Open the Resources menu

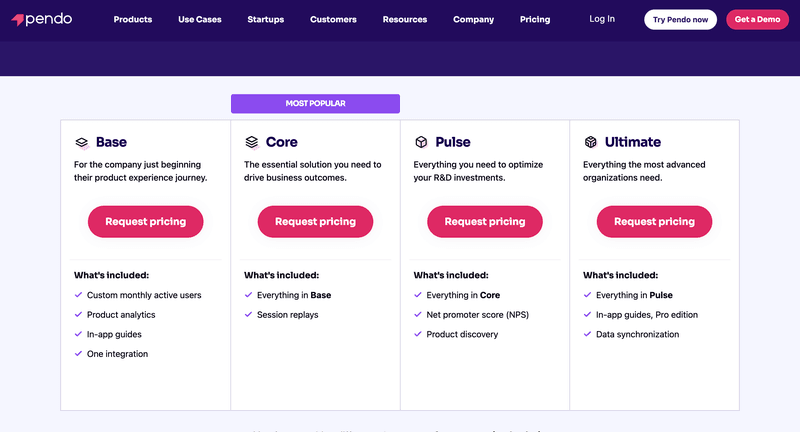coord(405,19)
